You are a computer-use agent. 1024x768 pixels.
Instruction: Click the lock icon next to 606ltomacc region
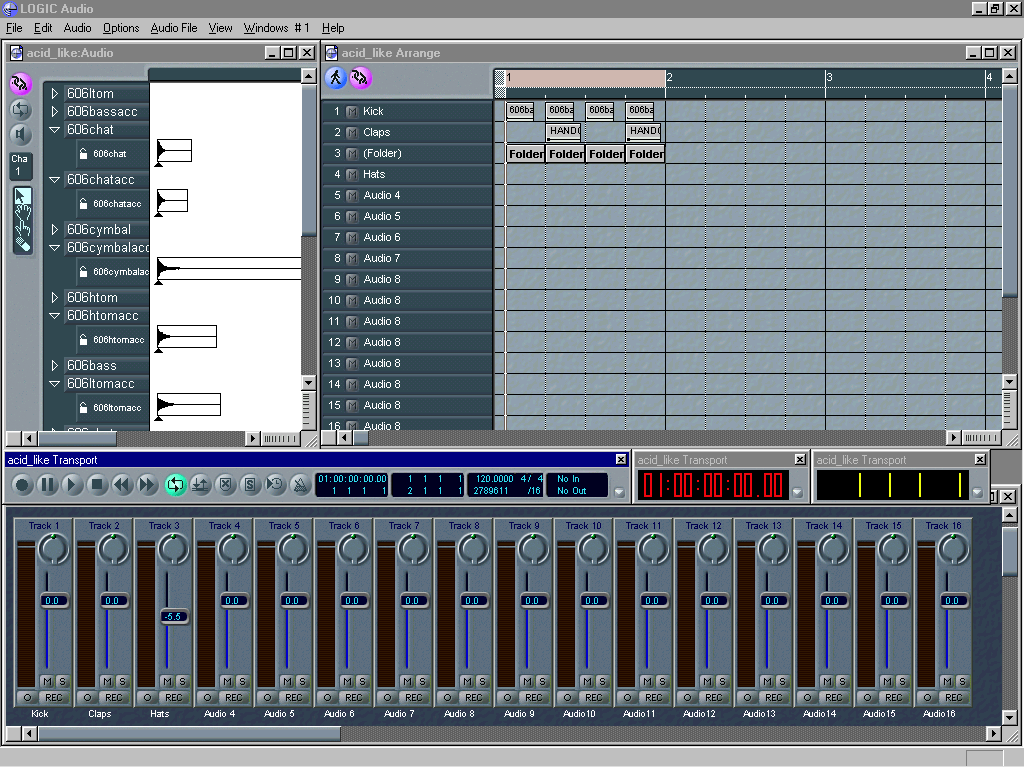(x=83, y=408)
